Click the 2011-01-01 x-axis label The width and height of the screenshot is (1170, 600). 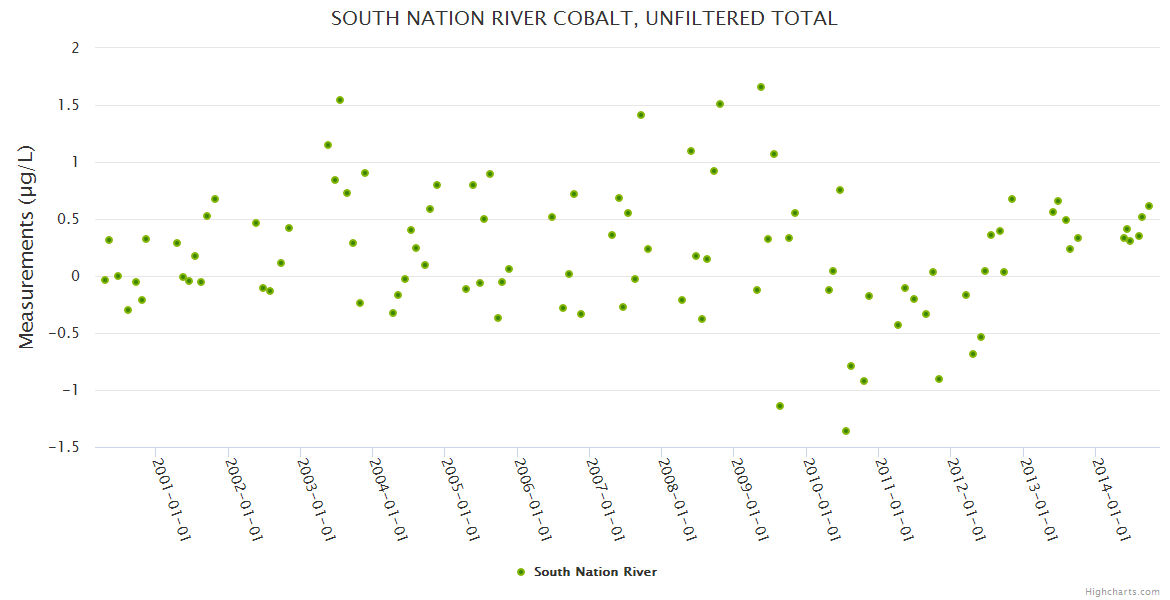pos(894,499)
